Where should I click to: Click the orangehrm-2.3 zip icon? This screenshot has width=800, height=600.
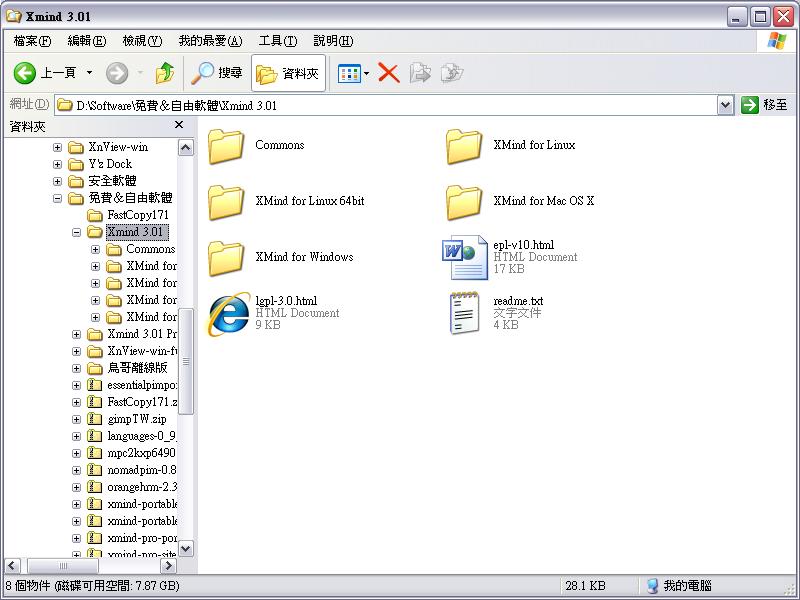94,487
